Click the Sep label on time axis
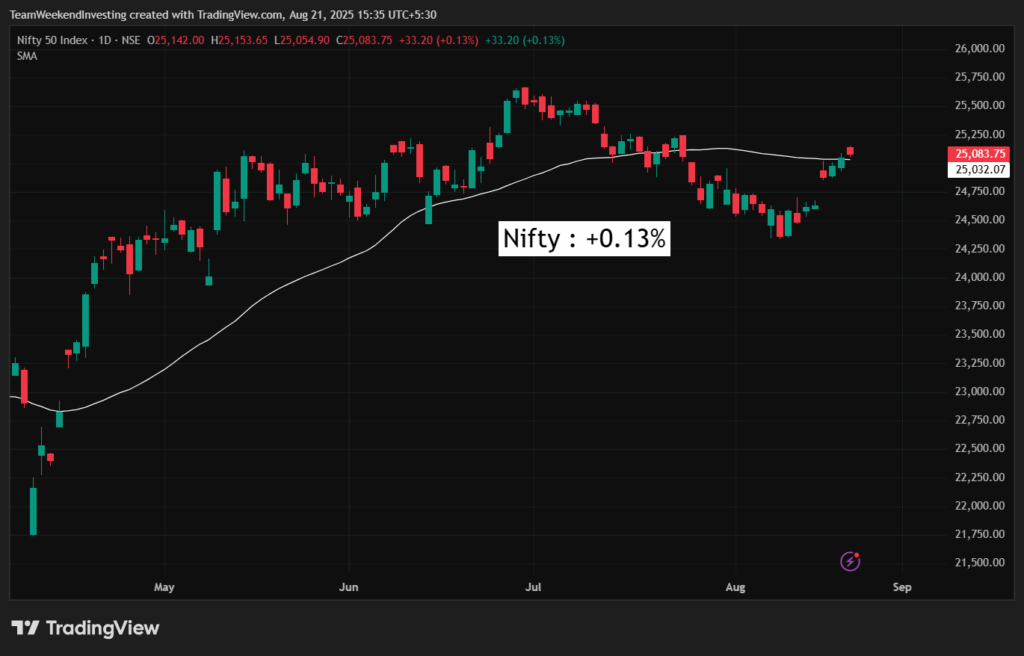Image resolution: width=1024 pixels, height=656 pixels. click(902, 587)
